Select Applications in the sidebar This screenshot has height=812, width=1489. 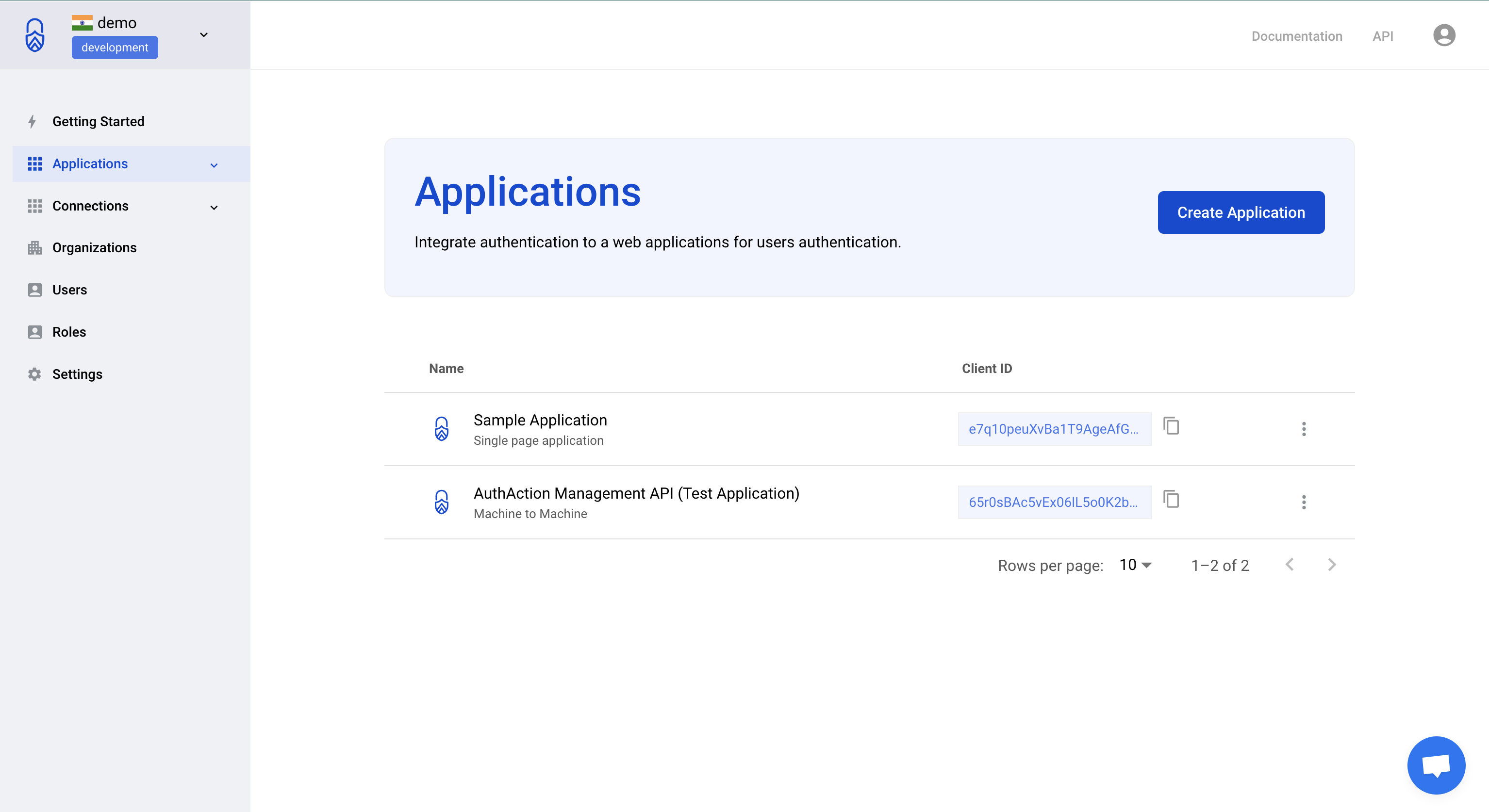131,163
